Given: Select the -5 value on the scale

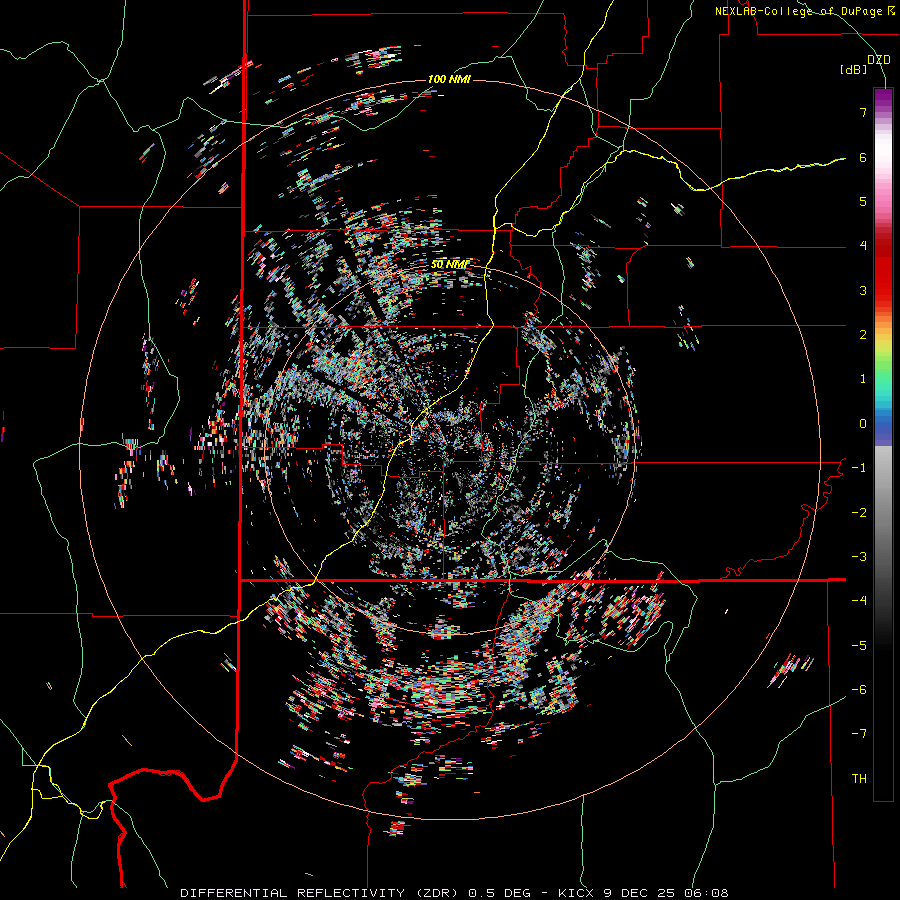Looking at the screenshot, I should pyautogui.click(x=859, y=646).
